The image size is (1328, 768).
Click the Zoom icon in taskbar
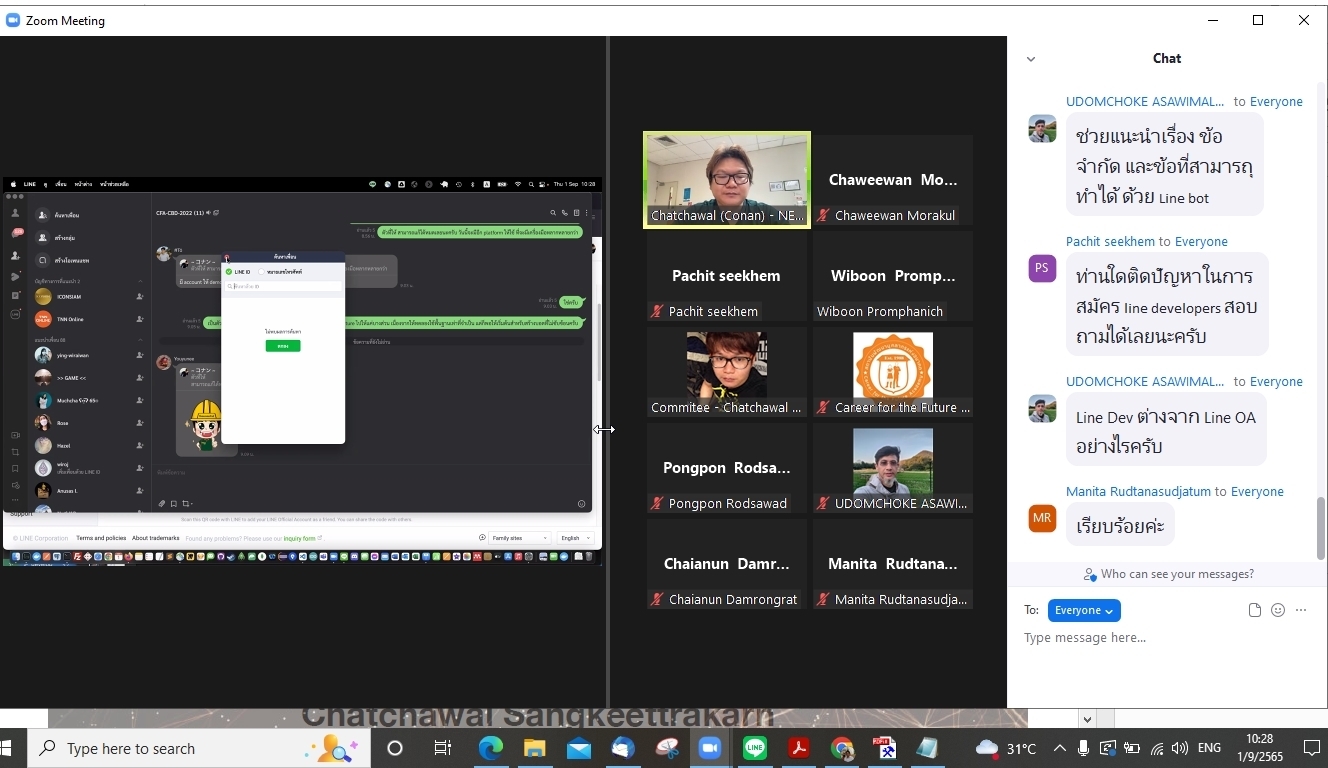(x=710, y=748)
